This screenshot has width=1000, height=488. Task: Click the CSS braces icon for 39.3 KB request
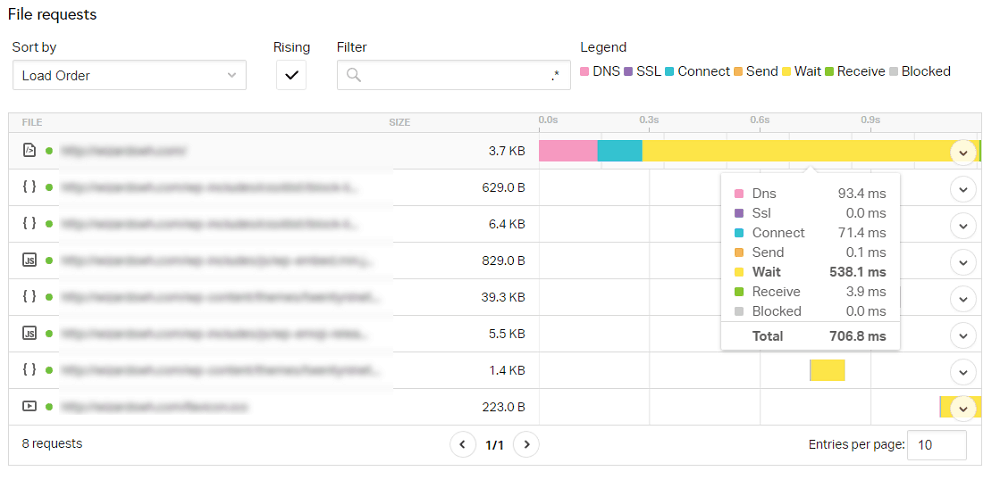(x=29, y=297)
